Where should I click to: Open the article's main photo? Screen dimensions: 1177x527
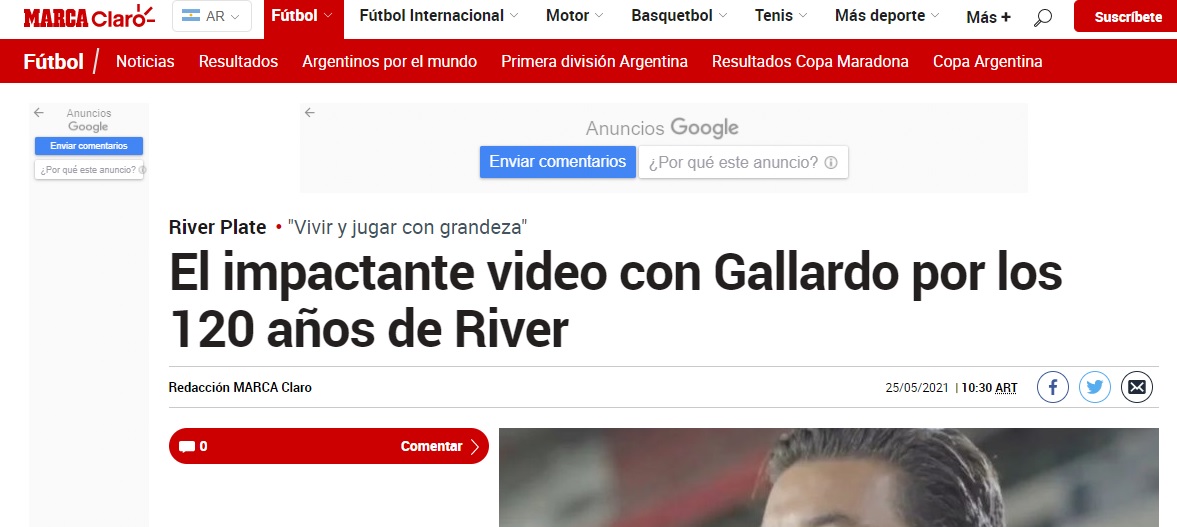tap(829, 477)
